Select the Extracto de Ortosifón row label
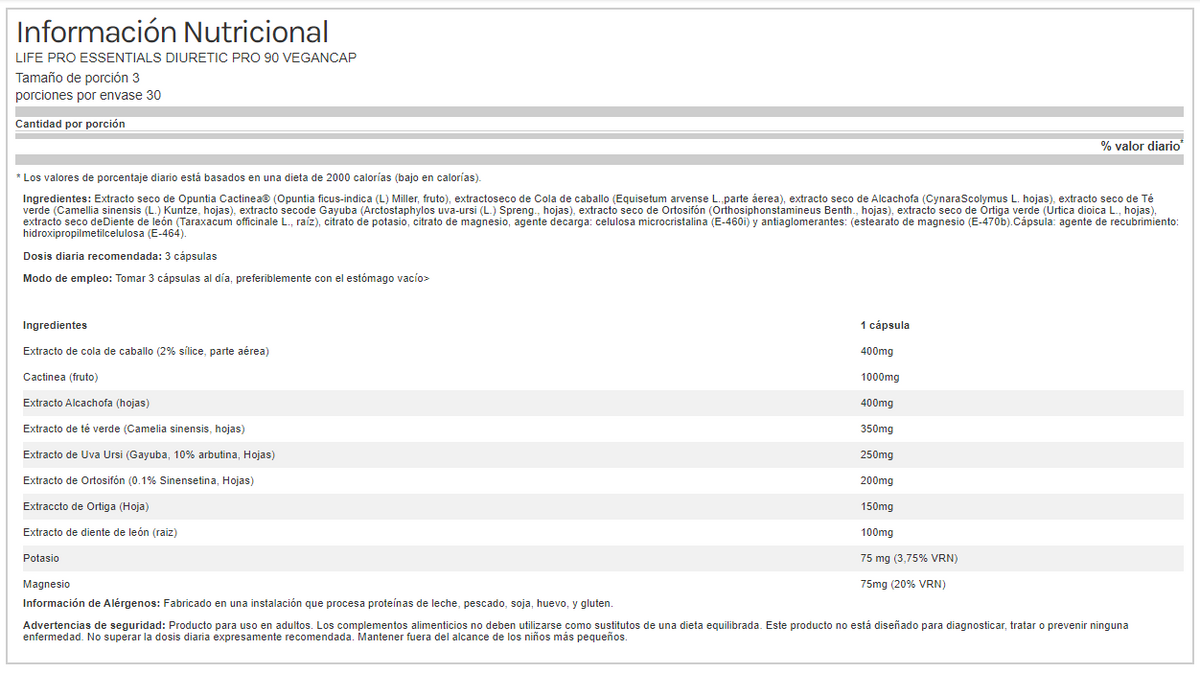The width and height of the screenshot is (1200, 673). (138, 481)
